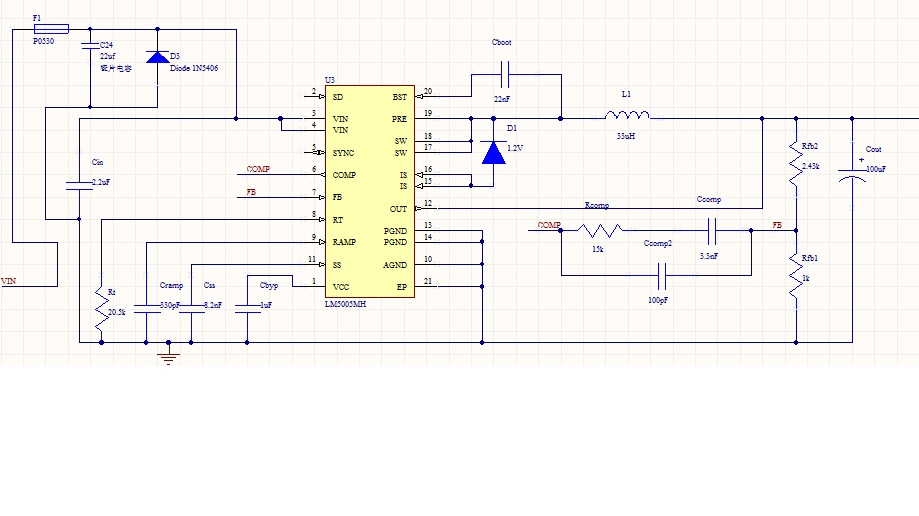Select the ground symbol
The height and width of the screenshot is (516, 919).
point(169,354)
